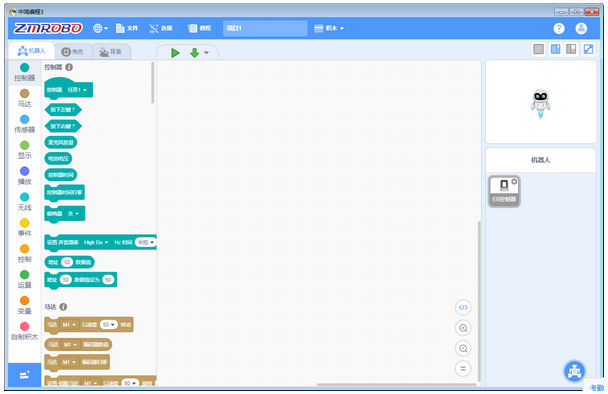The height and width of the screenshot is (394, 608).
Task: Click the project name input field
Action: (265, 28)
